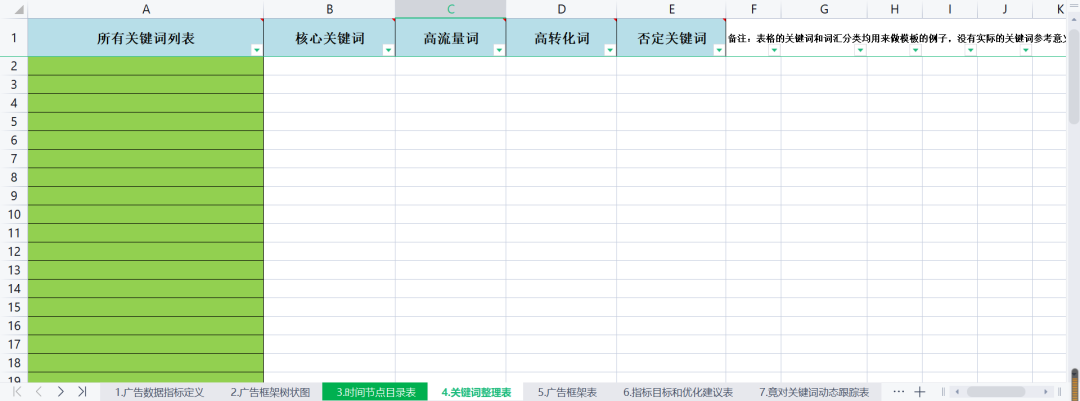Select row 1 header
This screenshot has width=1080, height=401.
(14, 38)
